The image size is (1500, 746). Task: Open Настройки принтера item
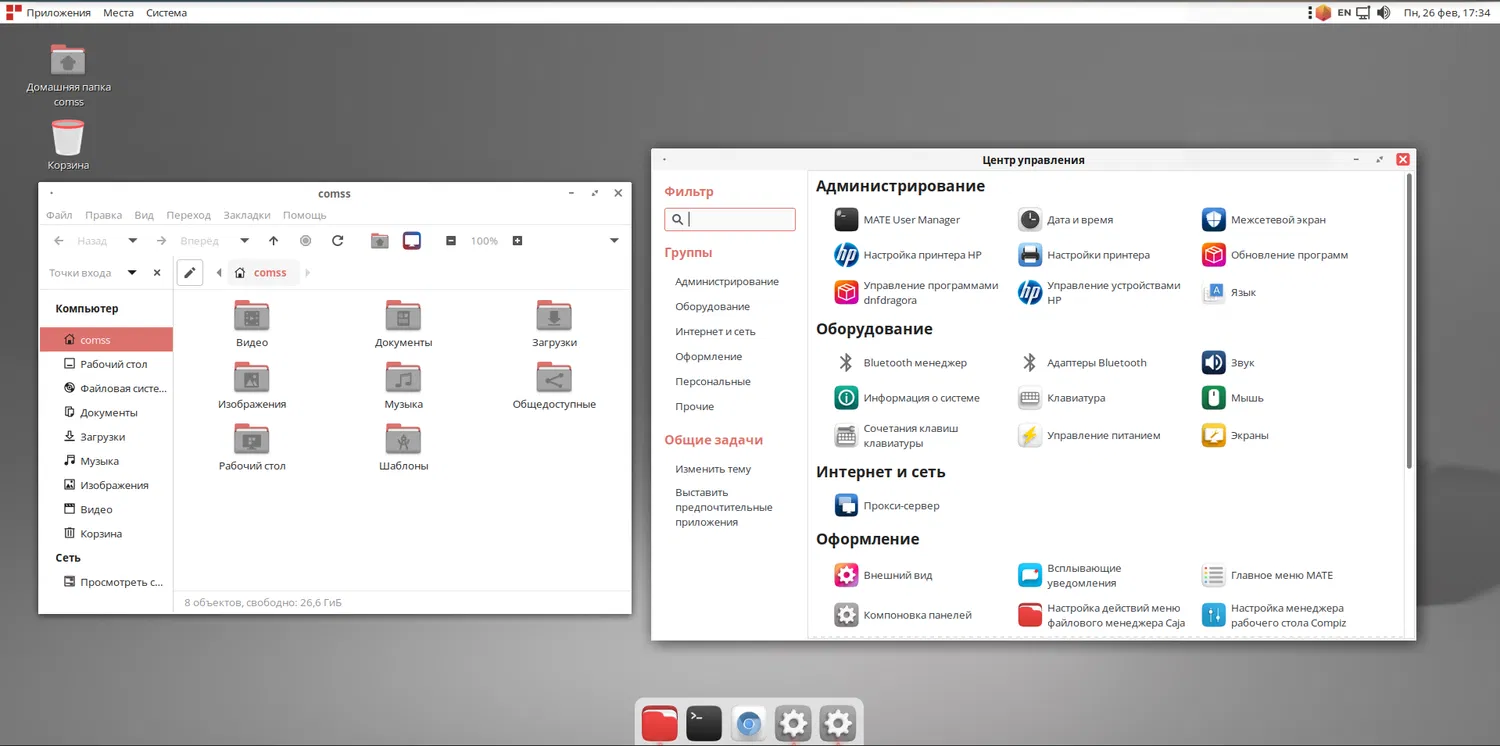coord(1084,255)
